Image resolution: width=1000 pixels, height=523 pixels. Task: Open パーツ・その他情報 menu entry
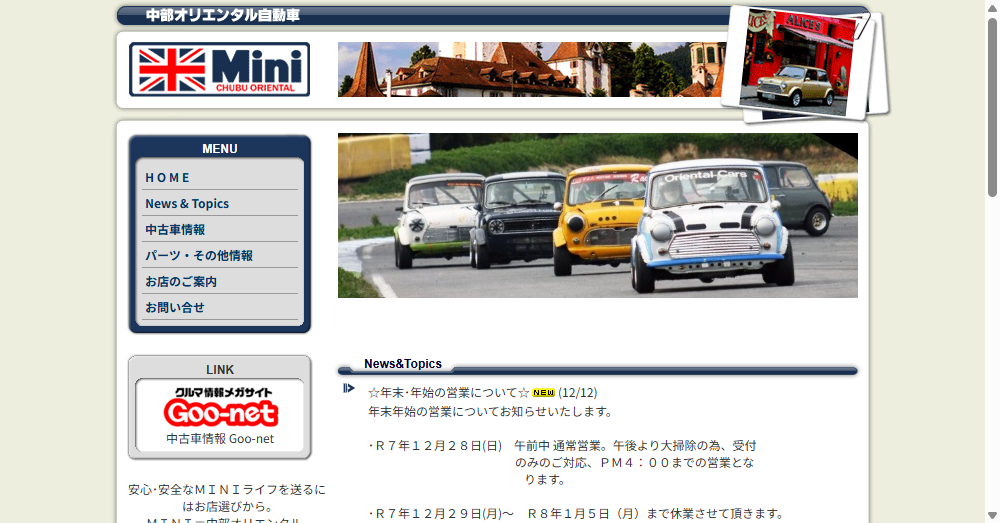coord(199,255)
